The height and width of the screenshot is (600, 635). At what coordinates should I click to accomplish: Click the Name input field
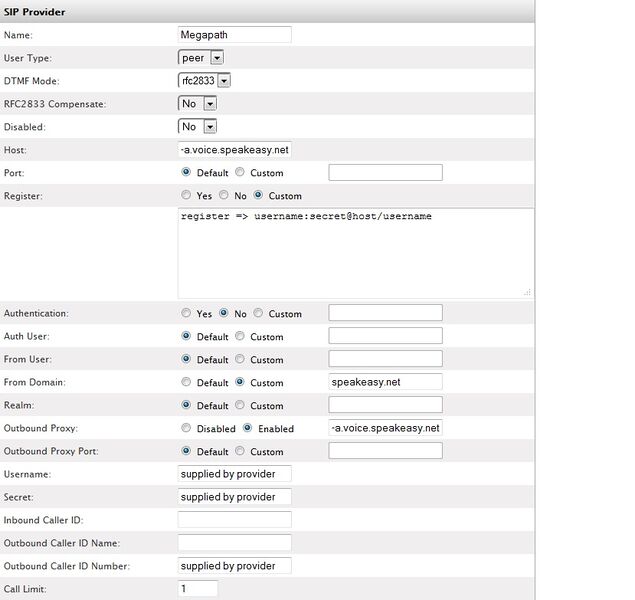(234, 35)
